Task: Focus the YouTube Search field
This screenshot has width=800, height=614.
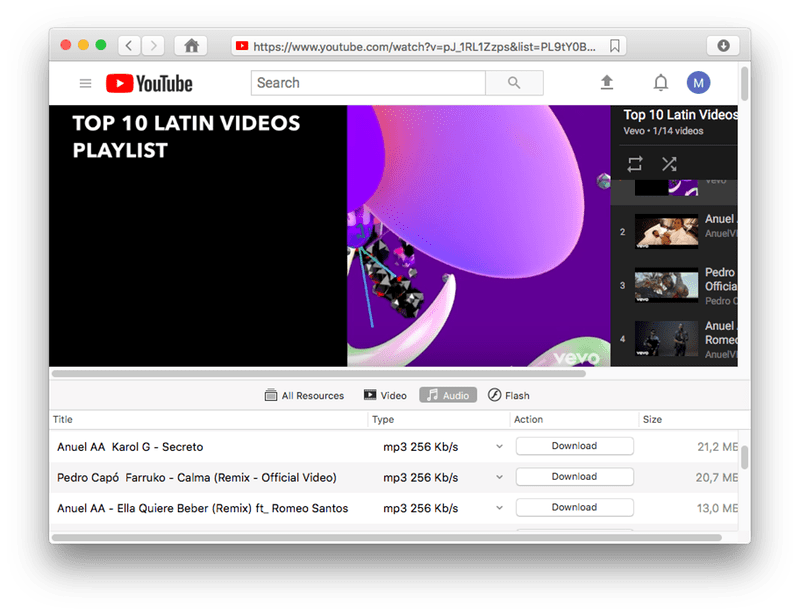Action: coord(368,83)
